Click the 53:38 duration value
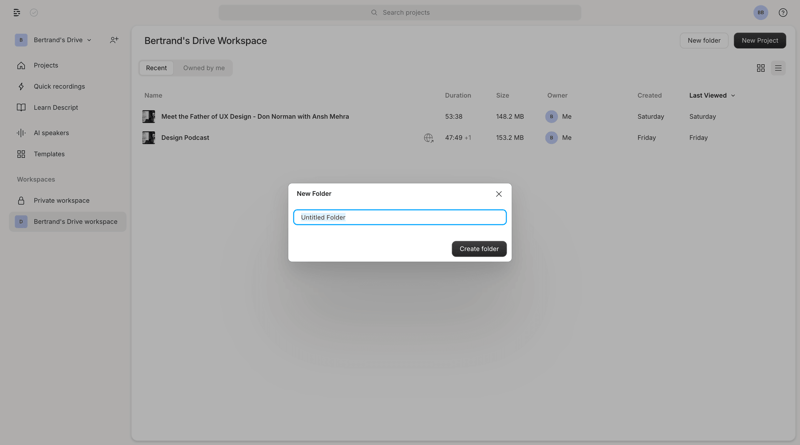This screenshot has height=445, width=800. (454, 116)
